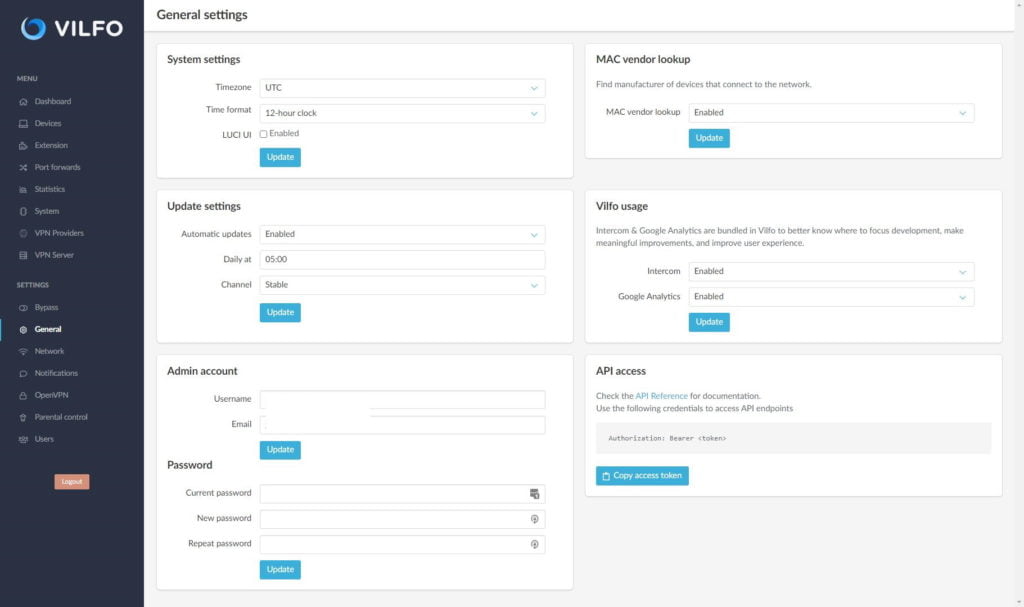The height and width of the screenshot is (607, 1024).
Task: Go to the OpenVPN settings page
Action: [50, 395]
